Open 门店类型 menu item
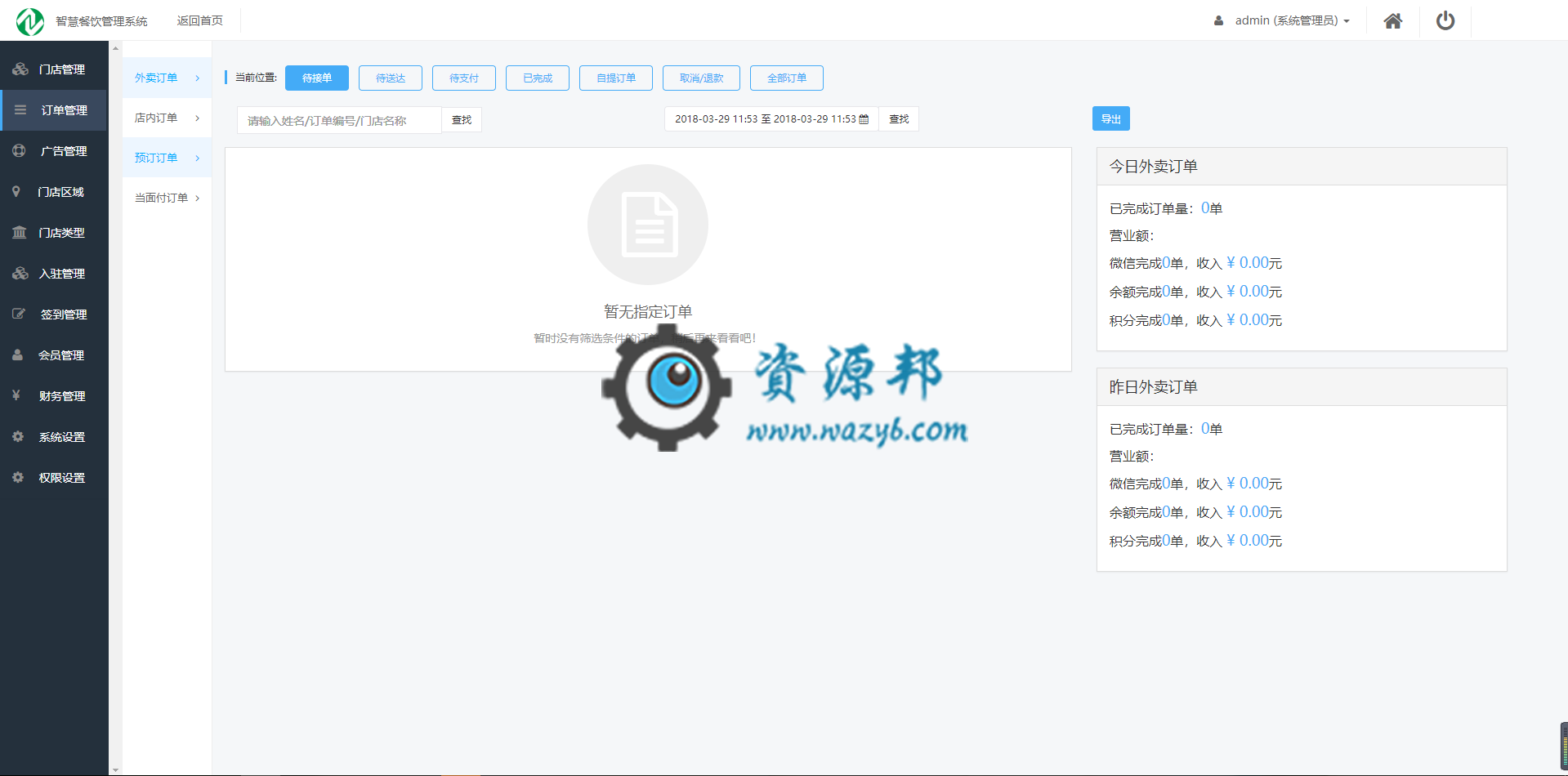Viewport: 1568px width, 776px height. [54, 233]
